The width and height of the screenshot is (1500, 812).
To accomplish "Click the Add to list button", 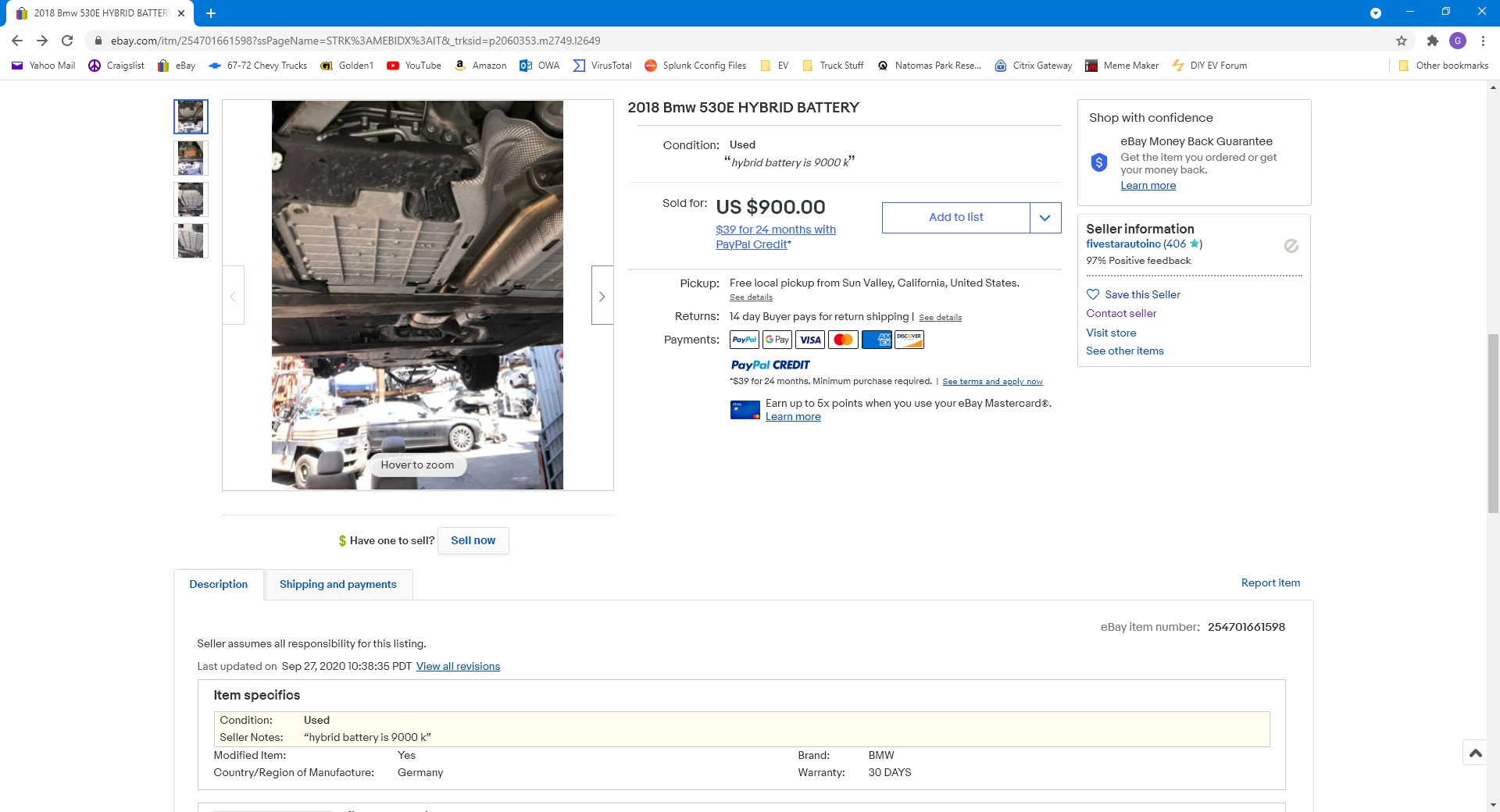I will click(x=955, y=218).
